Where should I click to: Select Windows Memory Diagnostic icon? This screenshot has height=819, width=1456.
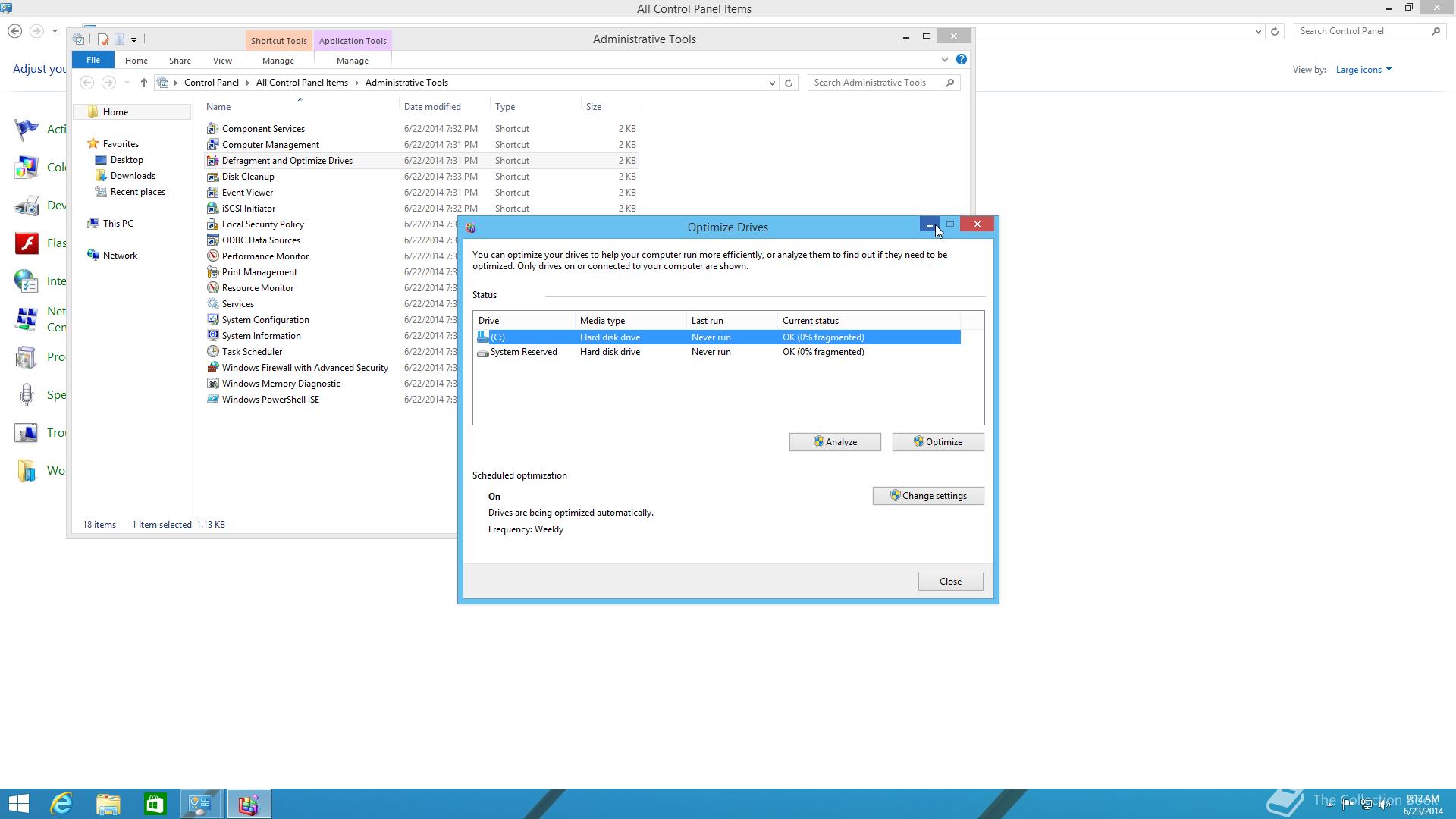213,384
